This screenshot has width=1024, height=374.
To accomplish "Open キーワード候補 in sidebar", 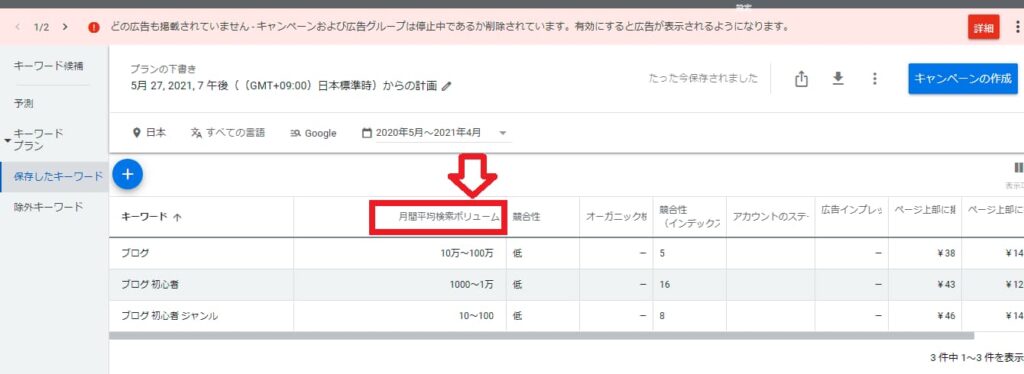I will tap(49, 66).
